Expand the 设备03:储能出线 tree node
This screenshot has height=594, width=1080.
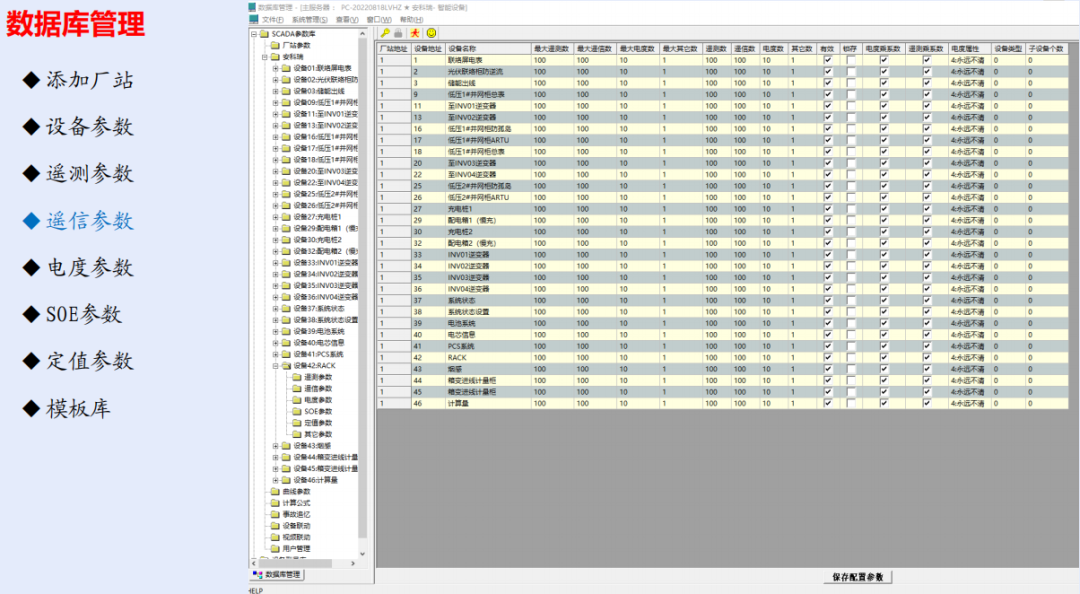click(276, 91)
